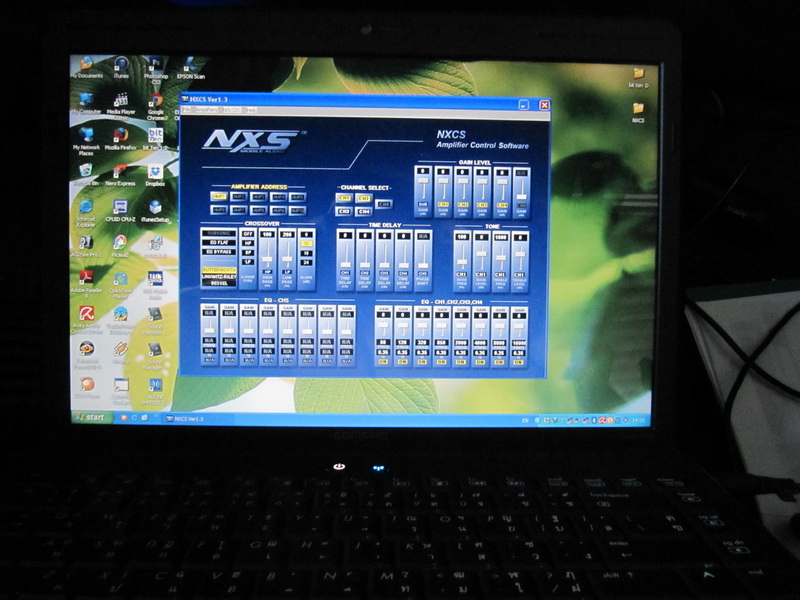This screenshot has width=800, height=600.
Task: Toggle CH1 in Channel Select
Action: (344, 197)
